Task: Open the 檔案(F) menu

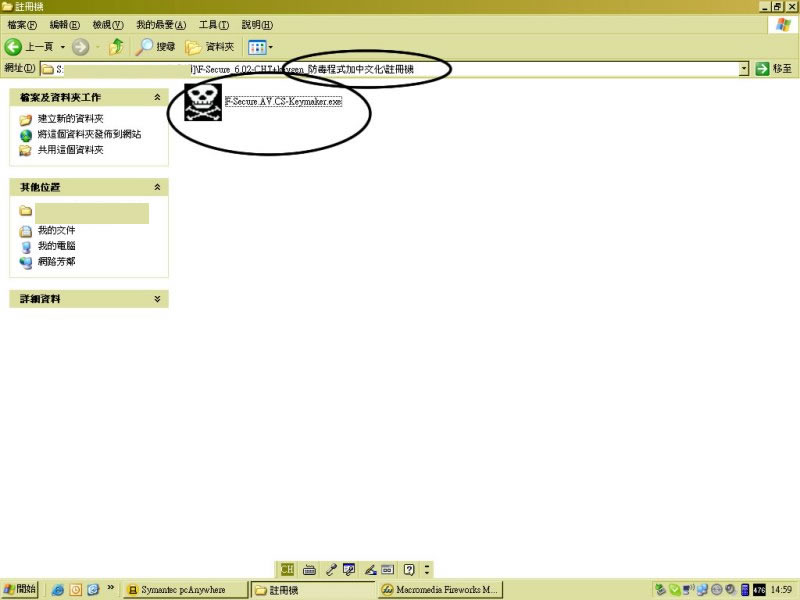Action: click(22, 25)
